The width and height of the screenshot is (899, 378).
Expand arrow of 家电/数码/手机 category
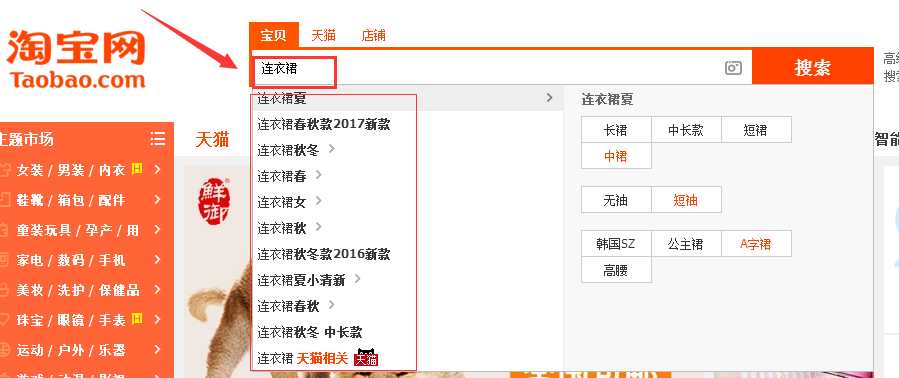(x=158, y=260)
